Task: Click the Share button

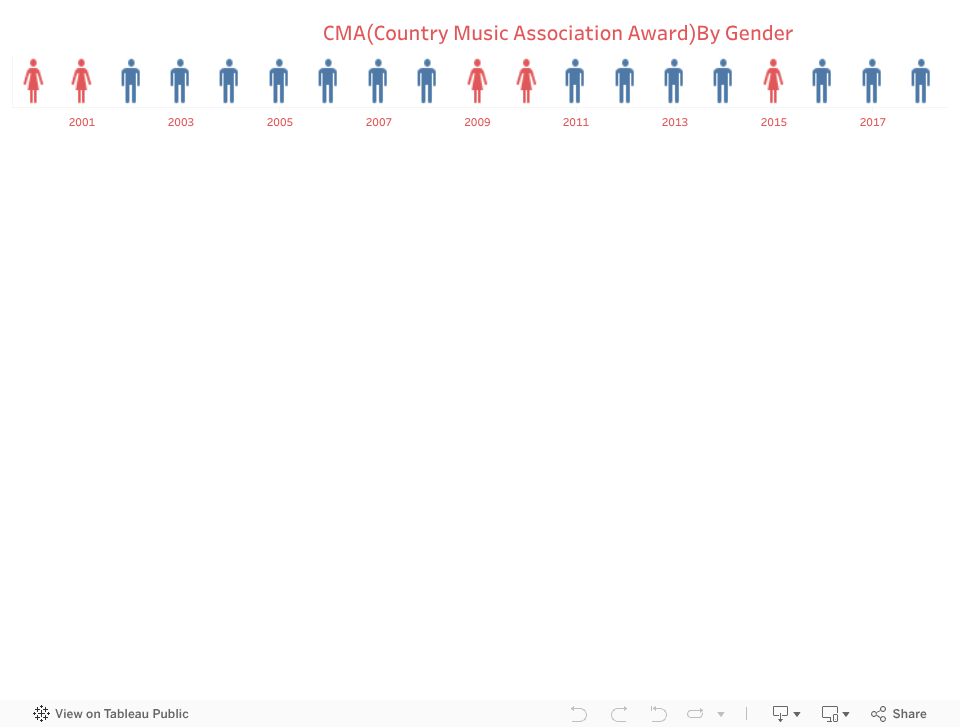Action: click(x=899, y=714)
